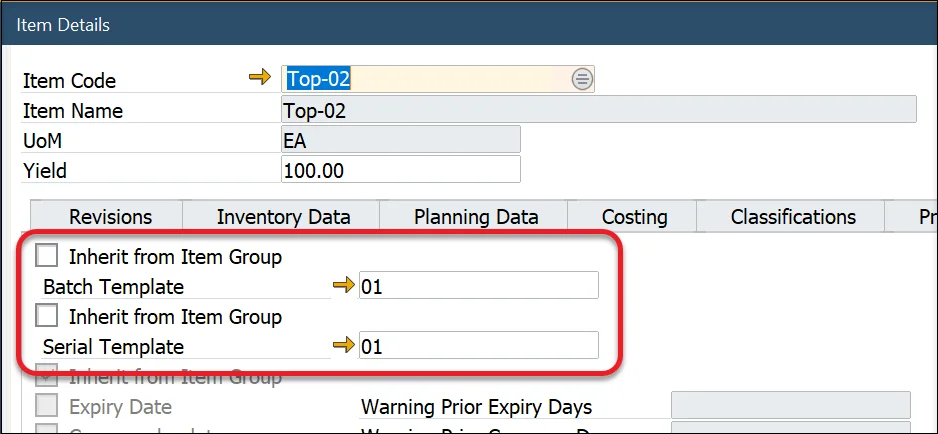
Task: Open the Item Code selection list icon
Action: [x=582, y=80]
